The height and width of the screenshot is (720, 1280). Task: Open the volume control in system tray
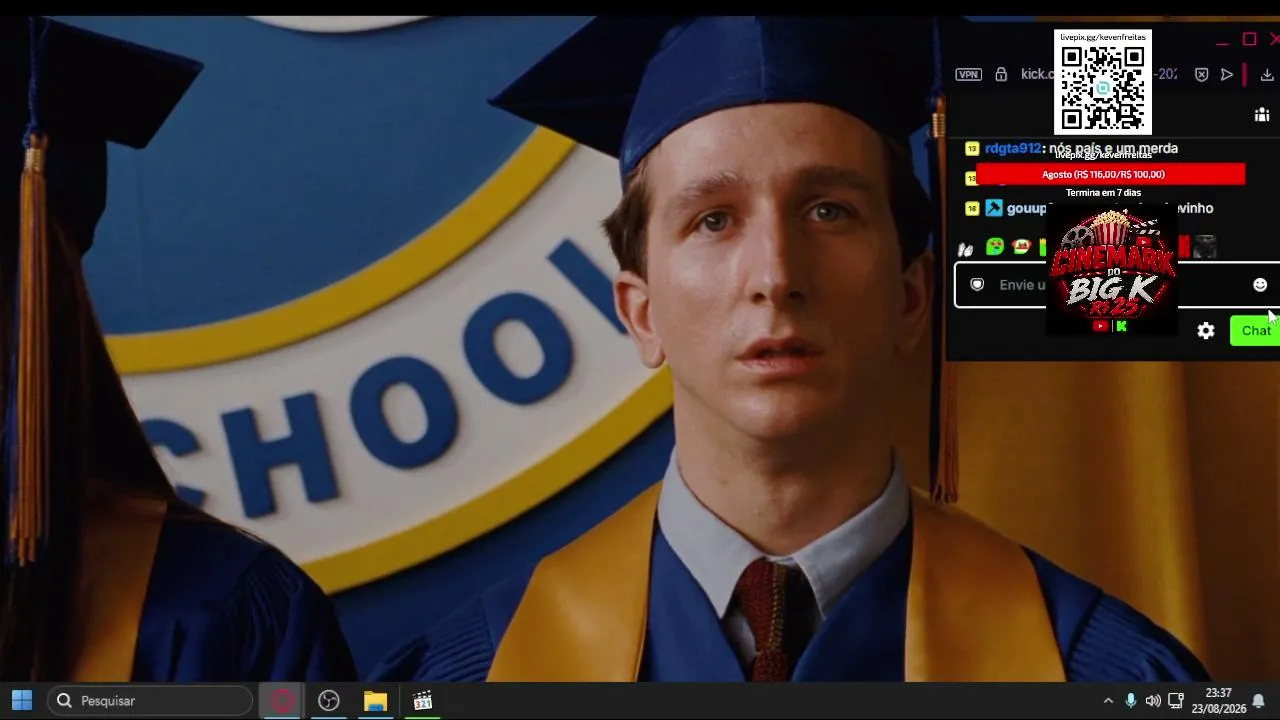pos(1153,701)
